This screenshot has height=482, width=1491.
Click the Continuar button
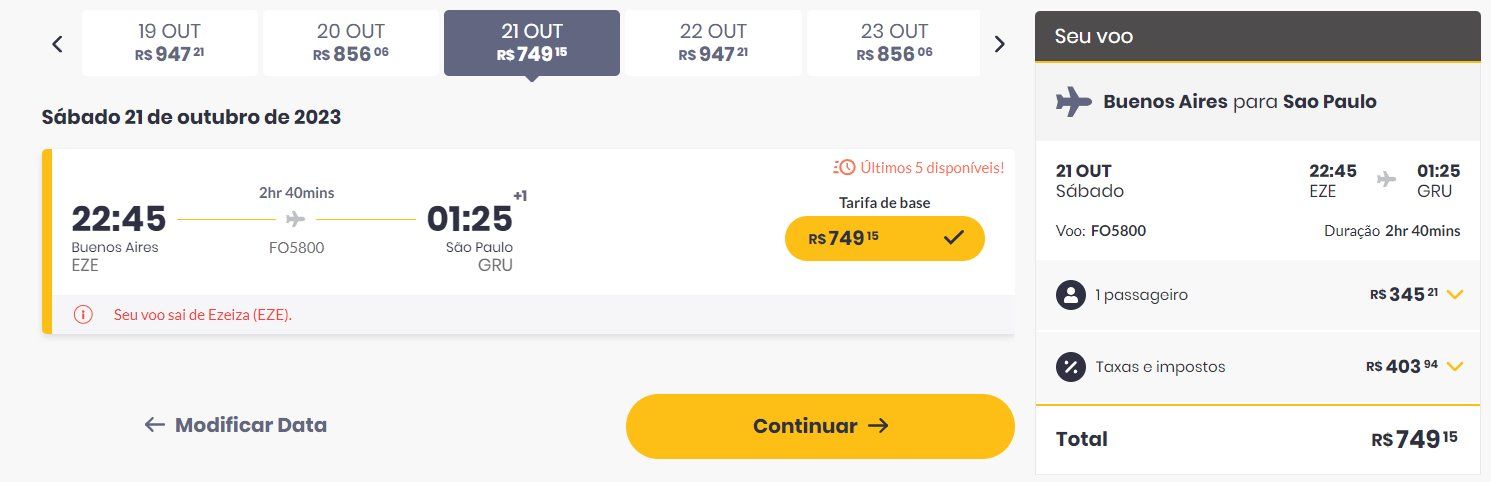coord(820,426)
